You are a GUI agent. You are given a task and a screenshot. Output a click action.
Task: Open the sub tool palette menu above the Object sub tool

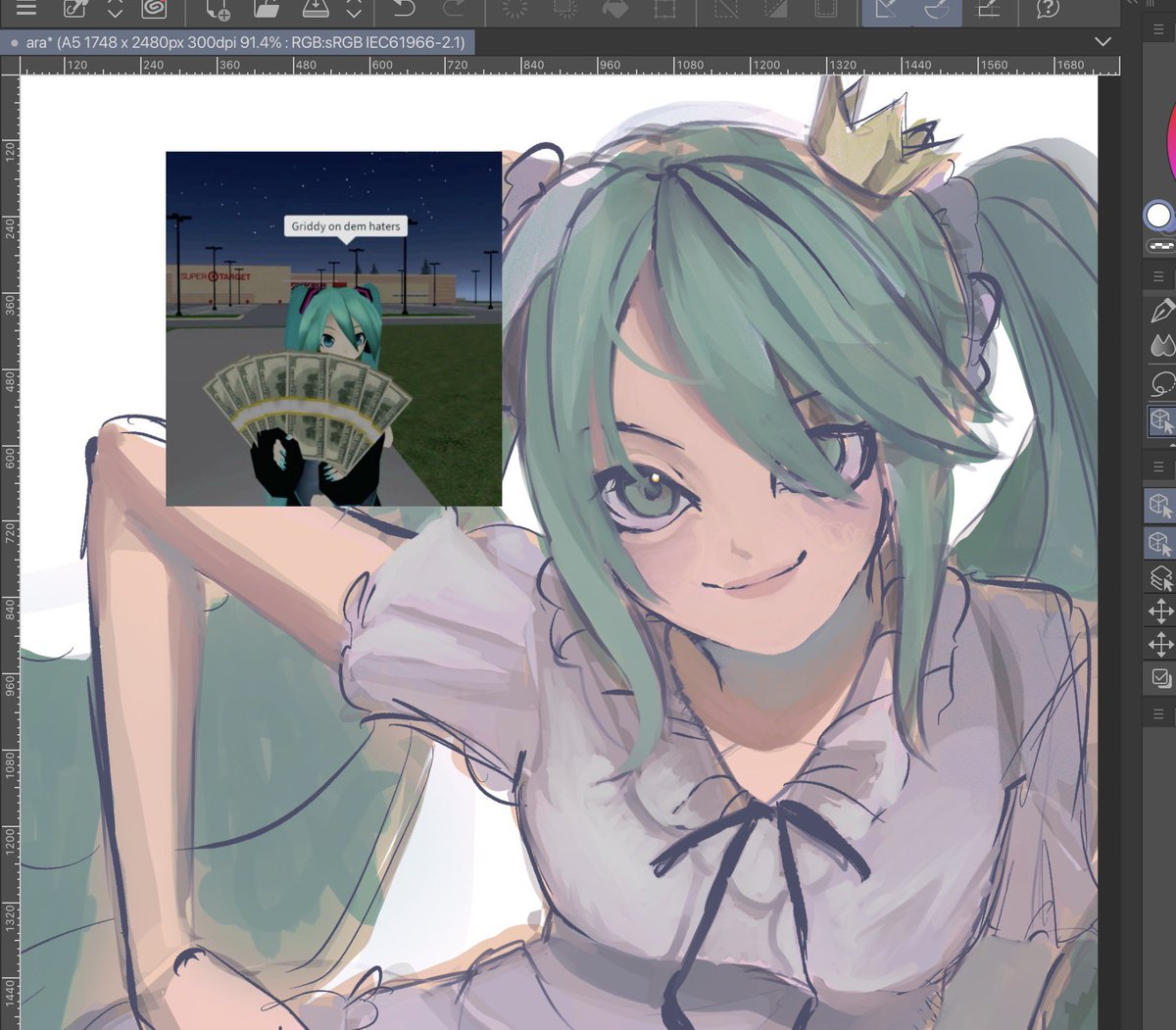coord(1158,467)
